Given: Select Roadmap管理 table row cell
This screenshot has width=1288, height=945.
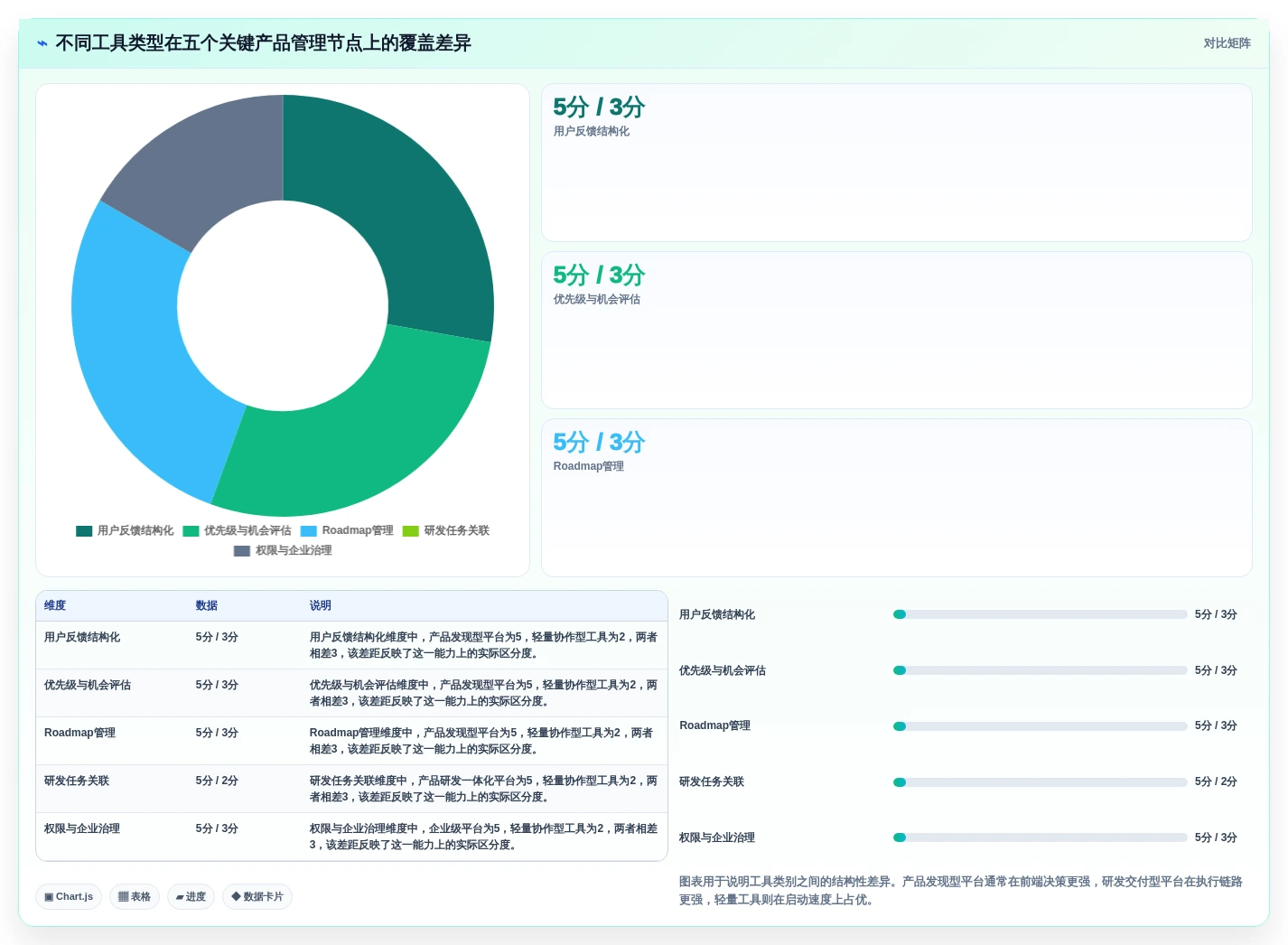Looking at the screenshot, I should (79, 734).
